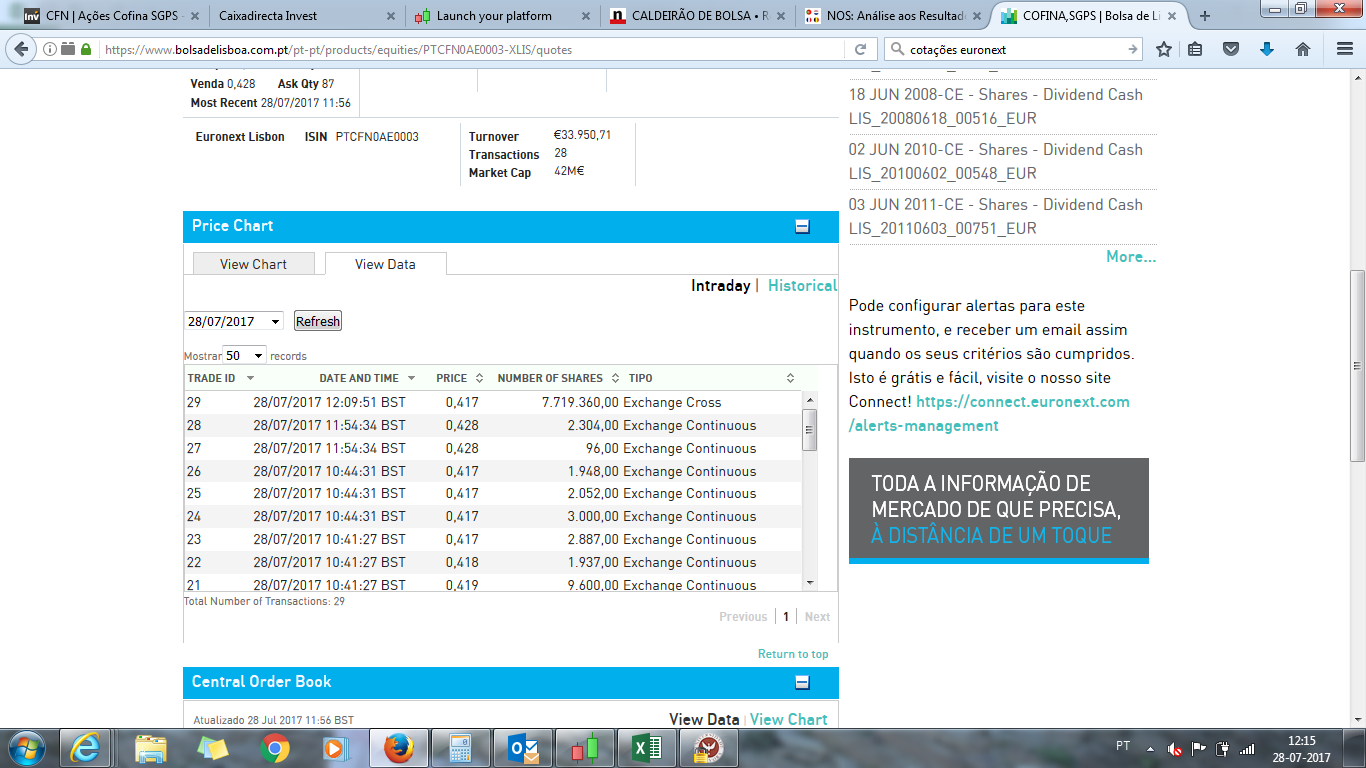Open the mobile app promo banner

999,510
